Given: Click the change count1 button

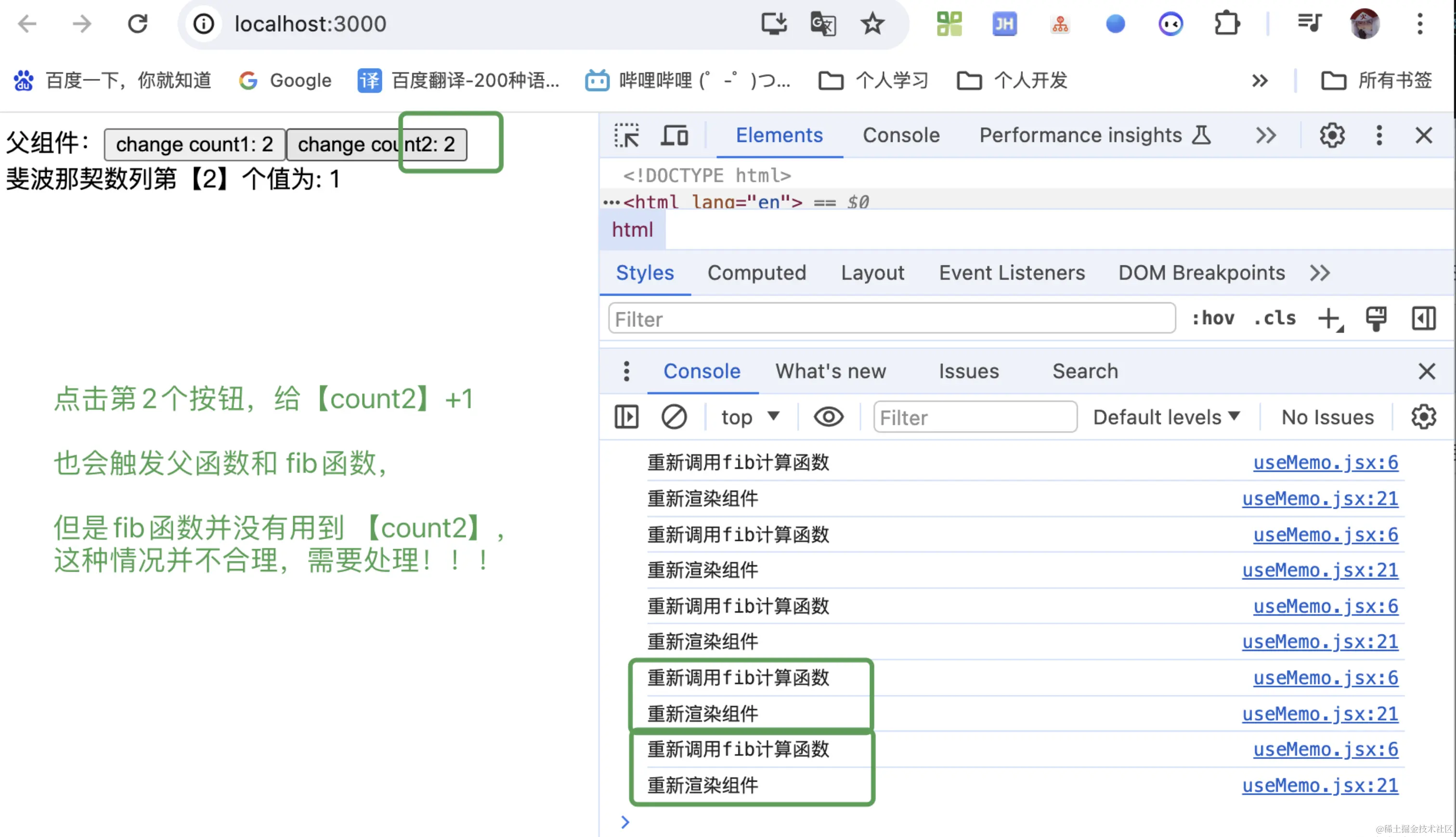Looking at the screenshot, I should [x=195, y=144].
